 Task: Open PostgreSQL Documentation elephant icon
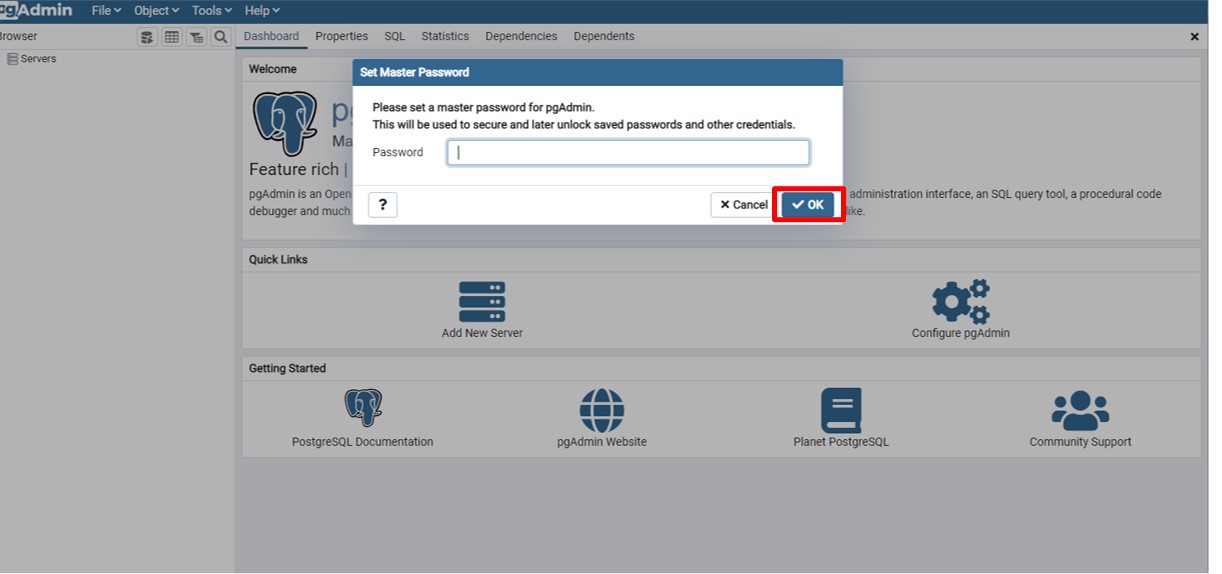[x=363, y=408]
